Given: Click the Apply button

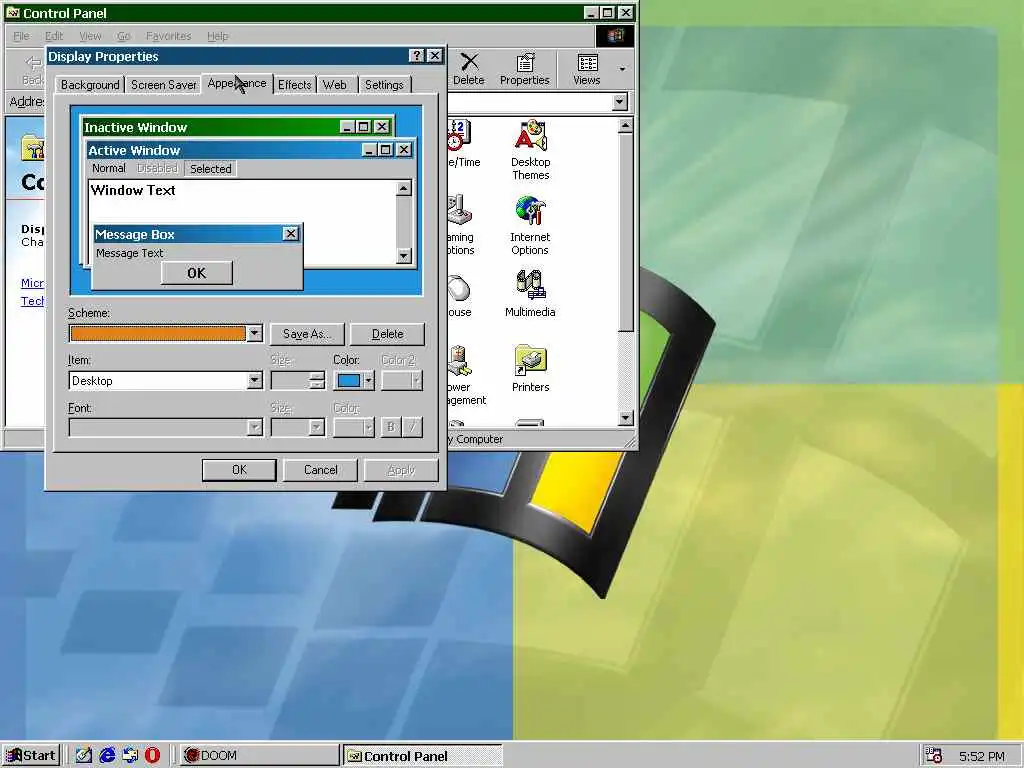Looking at the screenshot, I should [x=401, y=470].
